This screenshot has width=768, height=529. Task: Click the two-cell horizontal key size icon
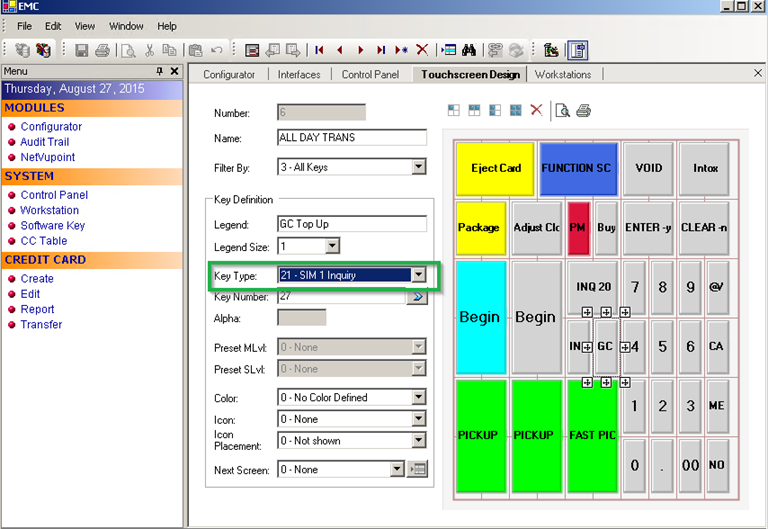pos(474,111)
